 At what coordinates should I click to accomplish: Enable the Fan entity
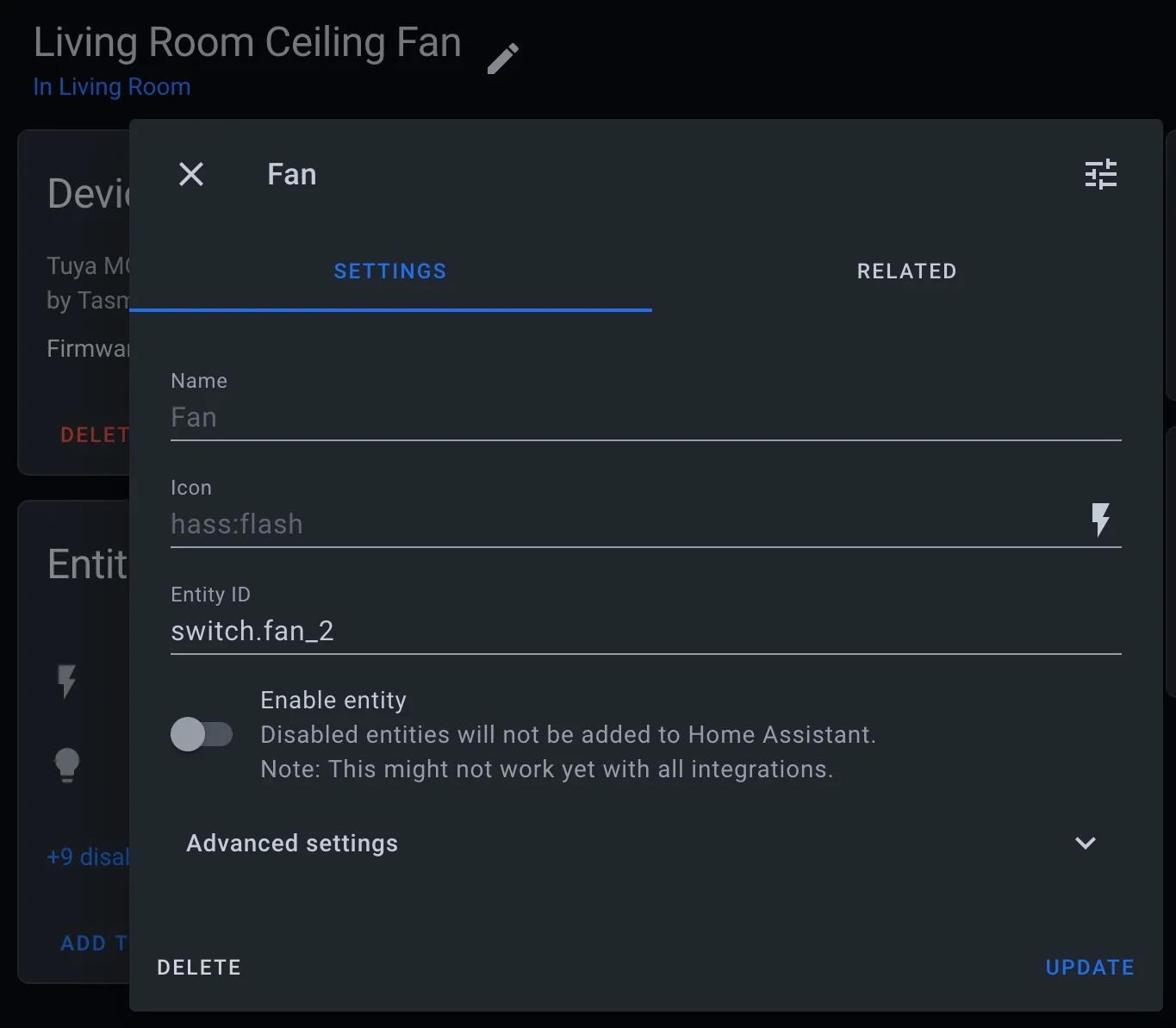click(202, 734)
